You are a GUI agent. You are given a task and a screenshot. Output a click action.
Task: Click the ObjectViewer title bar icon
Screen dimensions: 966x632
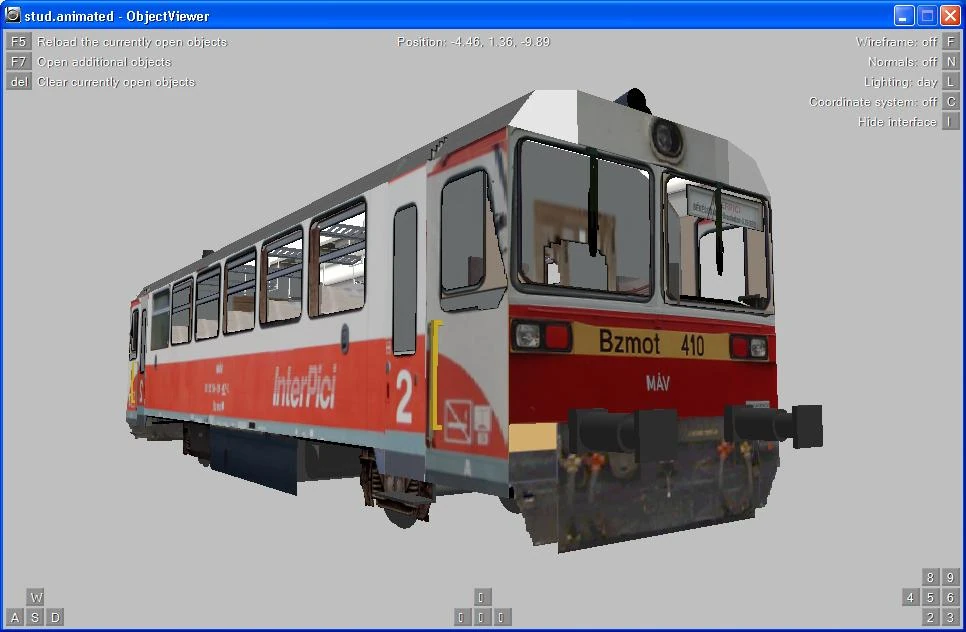coord(12,15)
